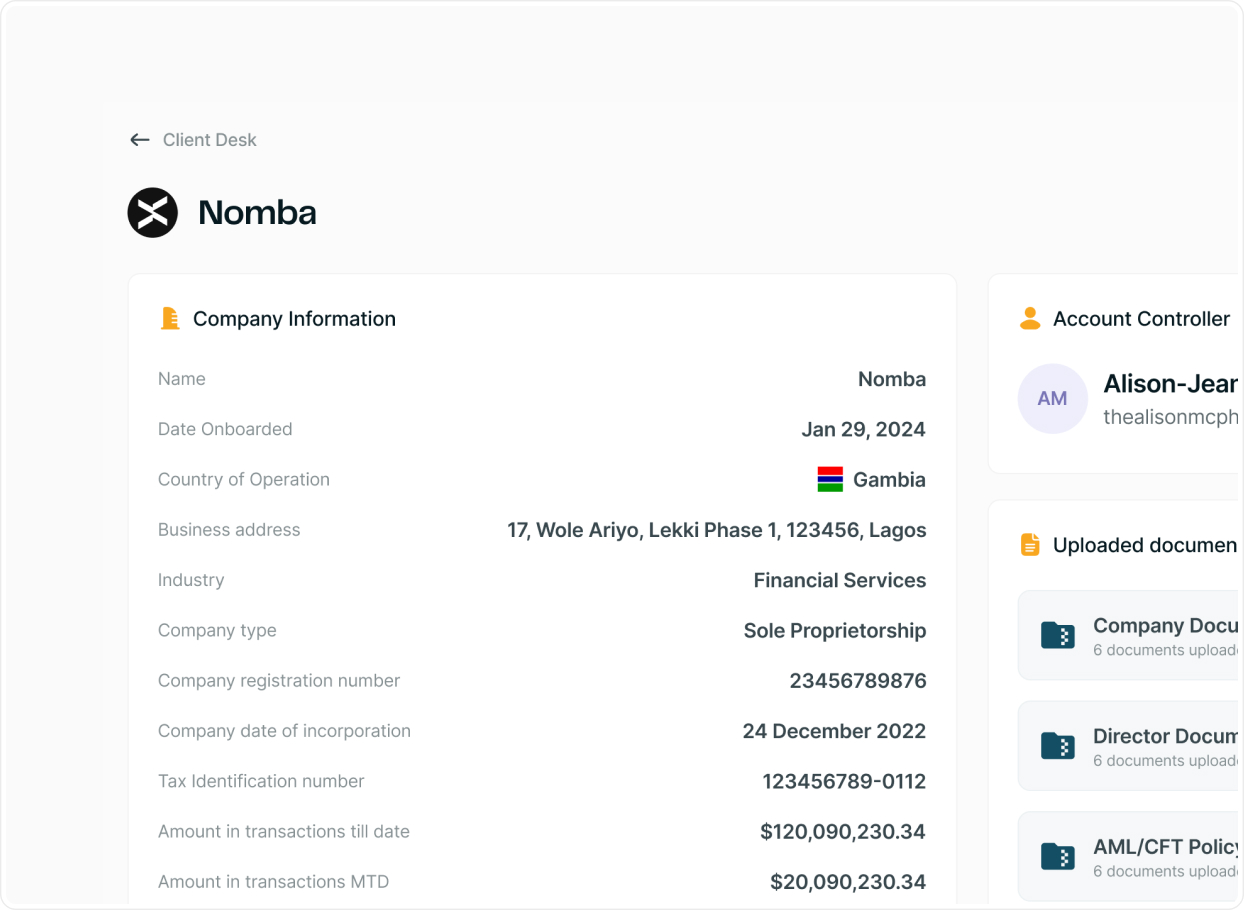Screen dimensions: 1244x910
Task: Click documents count under Director Documents
Action: point(1165,761)
